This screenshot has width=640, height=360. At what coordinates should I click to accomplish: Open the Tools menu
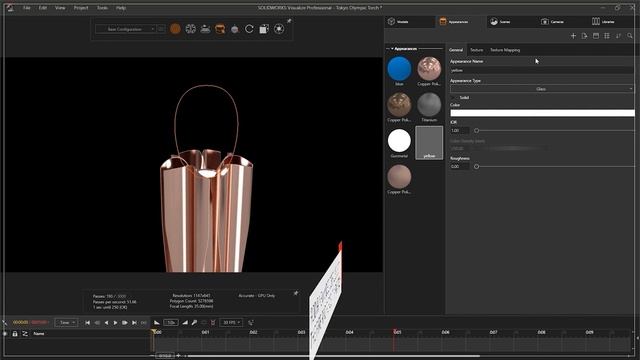click(102, 8)
